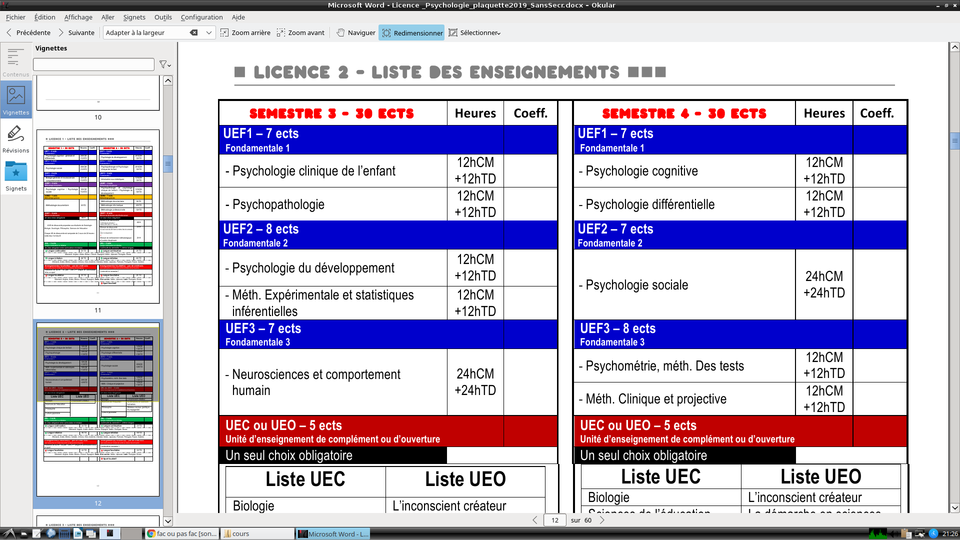Click 'Psychologie clinique de l'enfant' row
The image size is (960, 540).
coord(388,171)
